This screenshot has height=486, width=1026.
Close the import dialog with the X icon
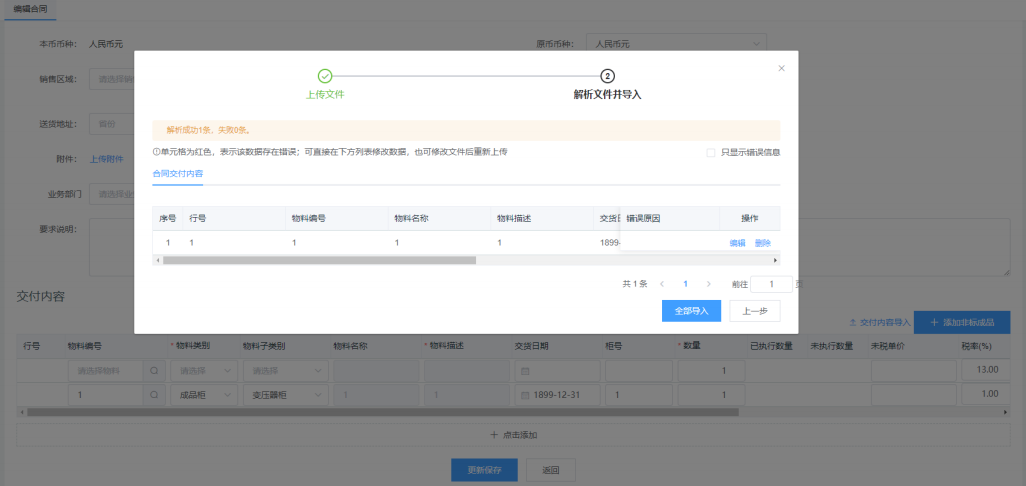781,68
